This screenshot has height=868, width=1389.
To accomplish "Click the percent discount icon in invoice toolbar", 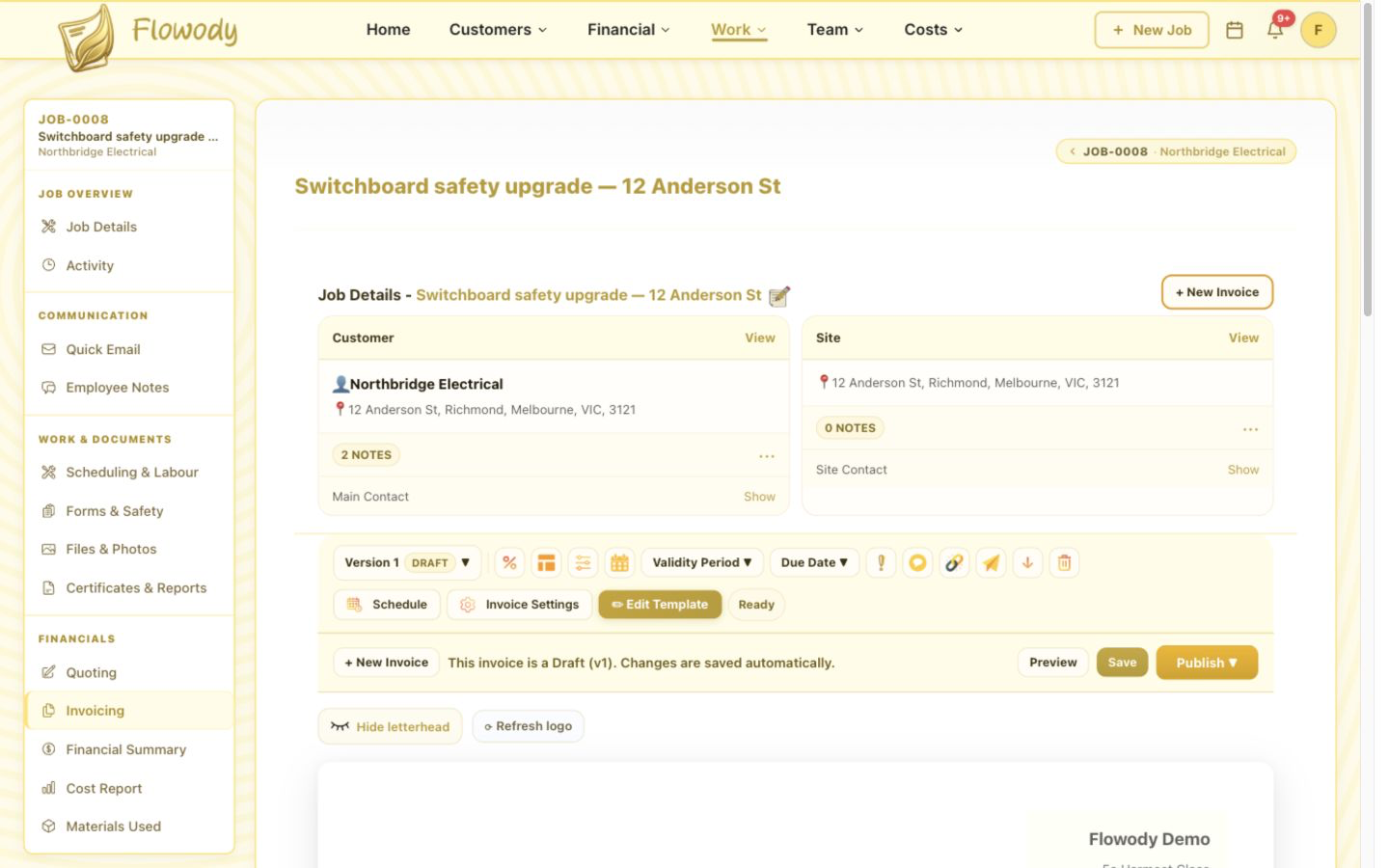I will tap(509, 562).
